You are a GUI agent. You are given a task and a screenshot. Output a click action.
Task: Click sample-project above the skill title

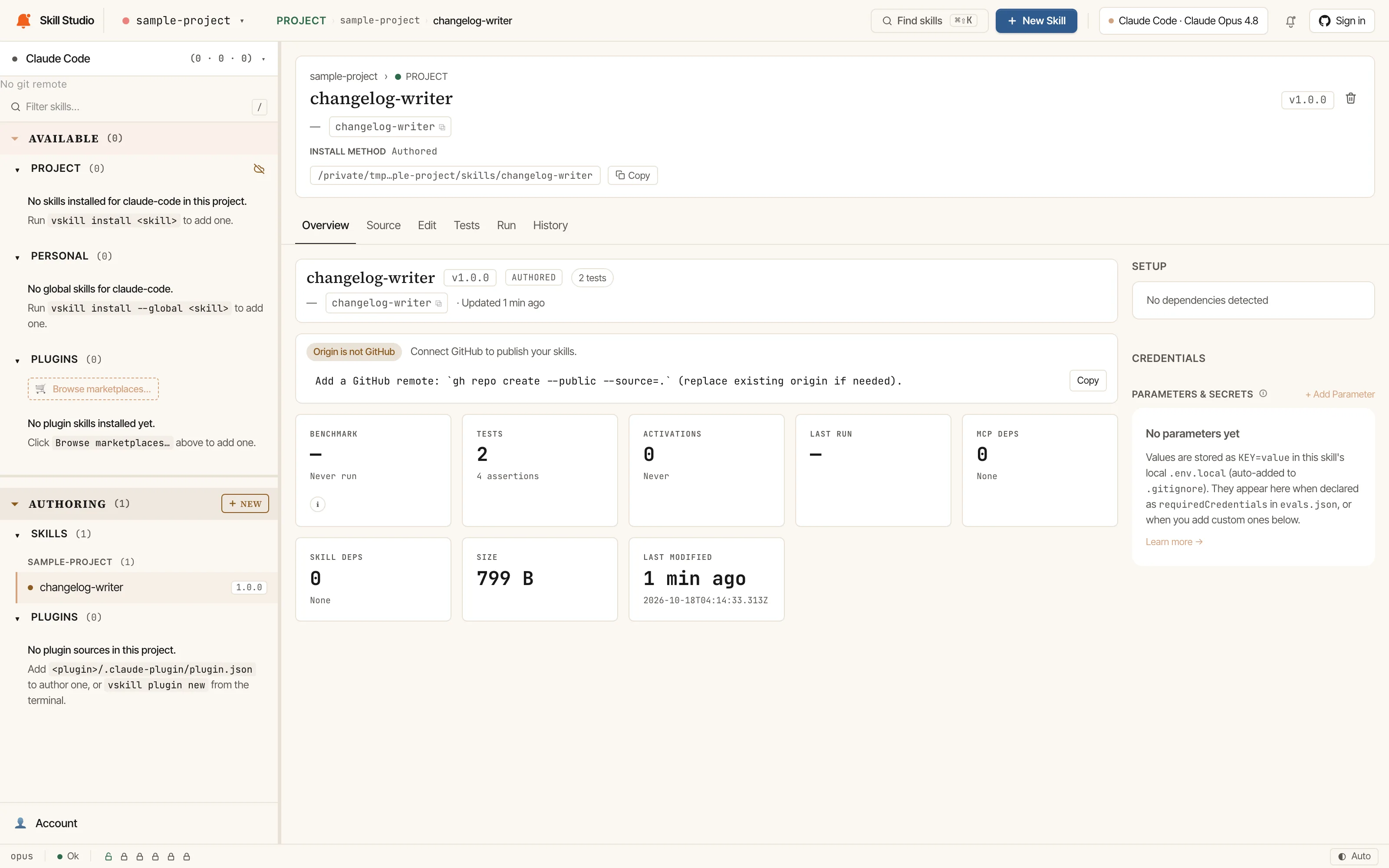(343, 76)
